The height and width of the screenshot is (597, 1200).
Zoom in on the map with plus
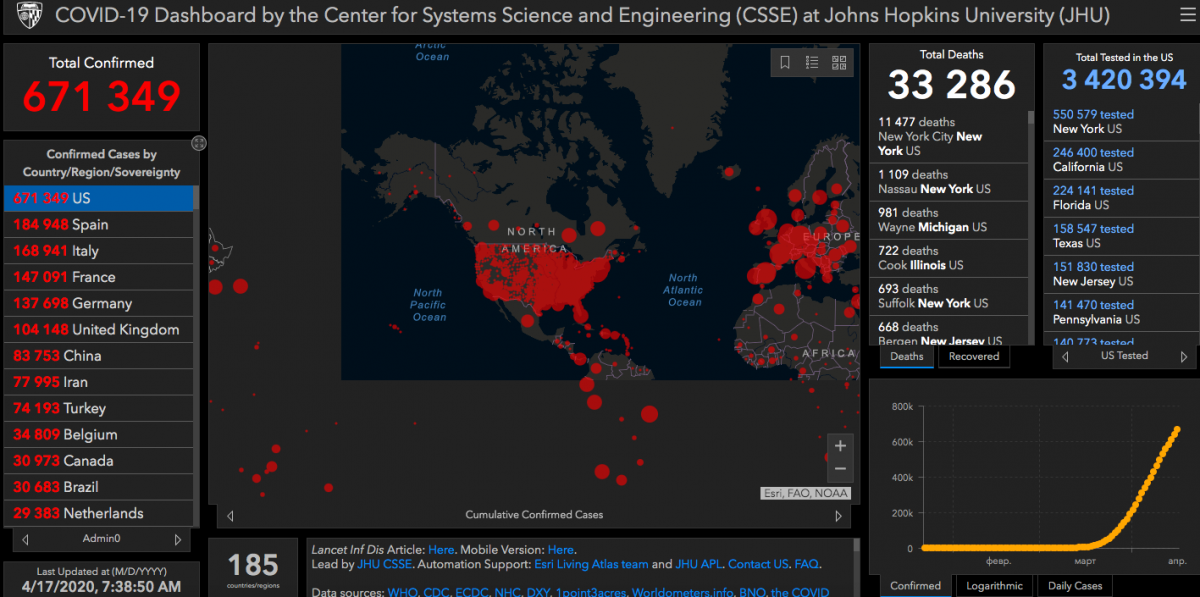click(840, 446)
